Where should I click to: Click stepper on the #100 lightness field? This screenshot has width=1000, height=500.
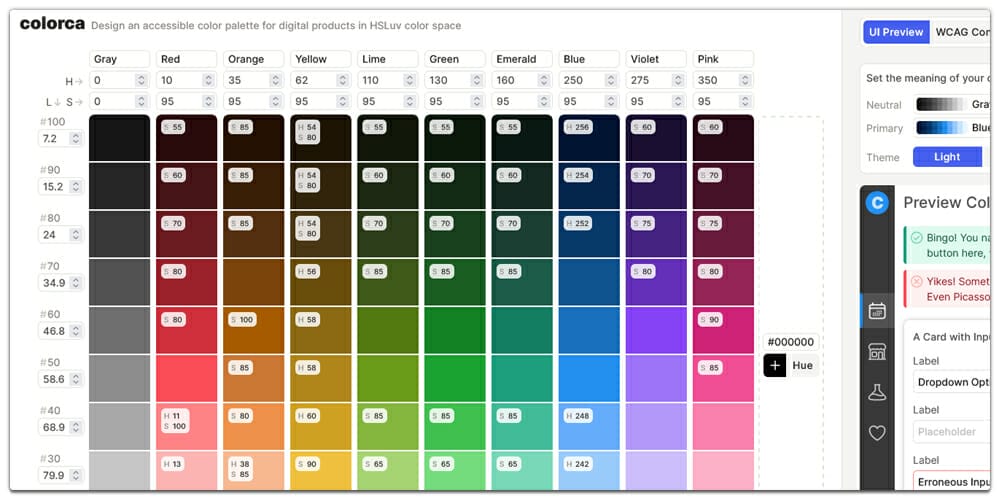coord(75,138)
